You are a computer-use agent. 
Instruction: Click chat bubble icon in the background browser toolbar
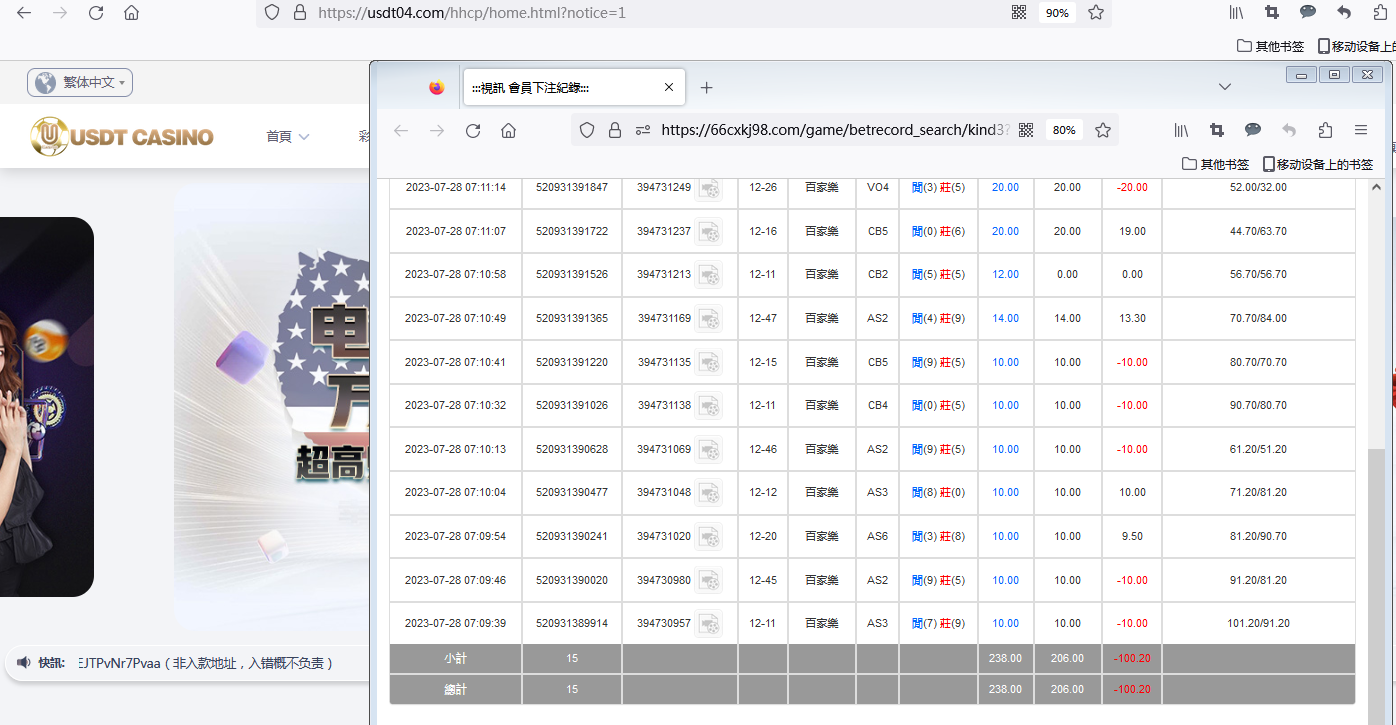[x=1308, y=13]
